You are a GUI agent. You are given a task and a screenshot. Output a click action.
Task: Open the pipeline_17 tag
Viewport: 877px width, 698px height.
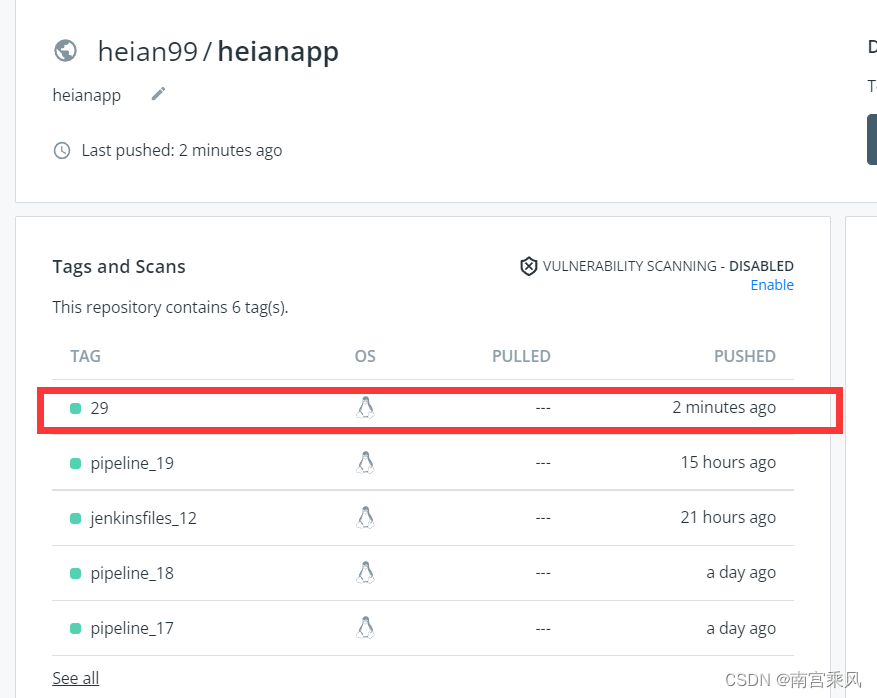pos(132,629)
